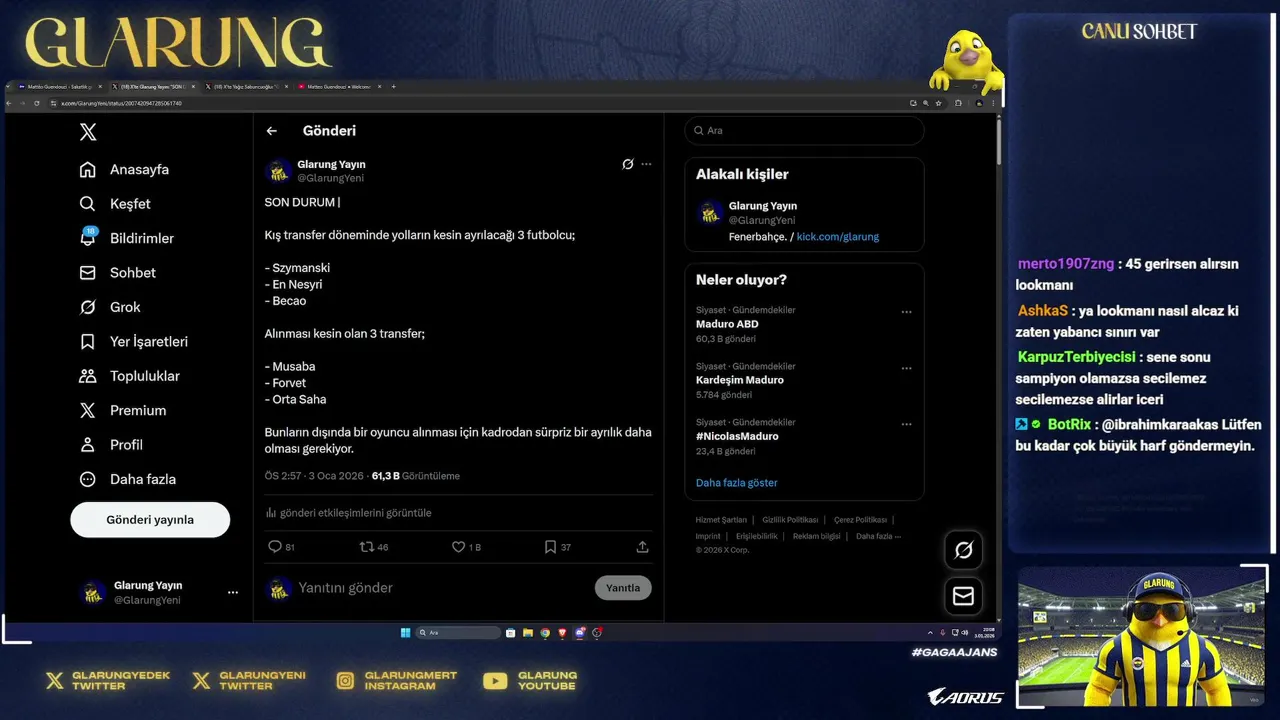Open #NicolasMaduro trend
This screenshot has height=720, width=1280.
737,436
